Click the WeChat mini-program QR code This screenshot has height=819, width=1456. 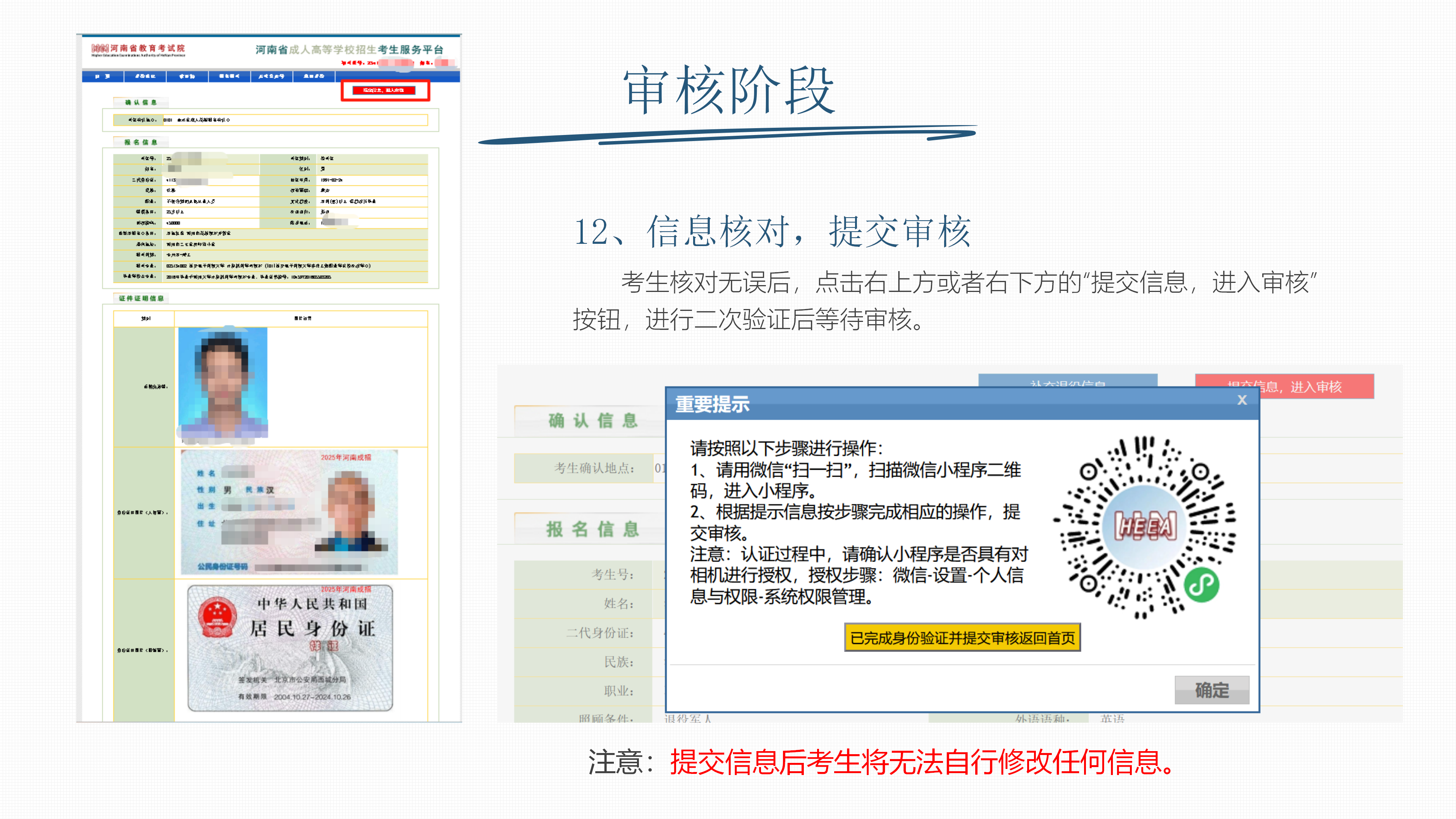[1145, 527]
